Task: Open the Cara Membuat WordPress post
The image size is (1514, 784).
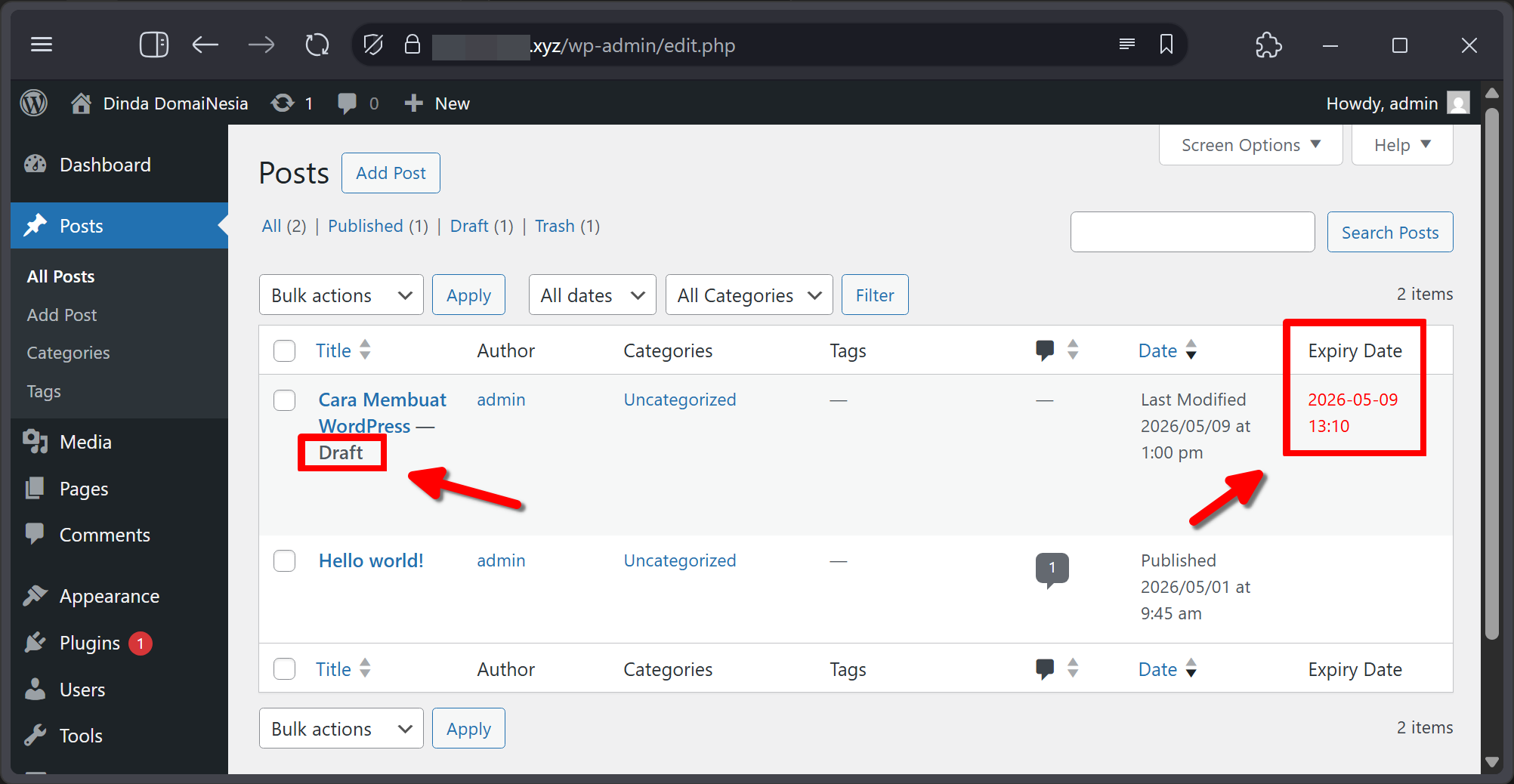Action: (x=382, y=412)
